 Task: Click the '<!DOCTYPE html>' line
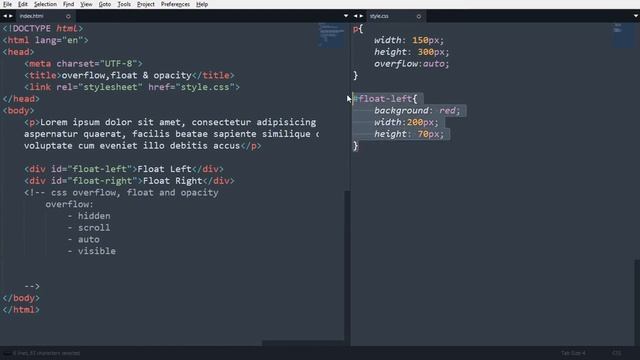coord(43,29)
